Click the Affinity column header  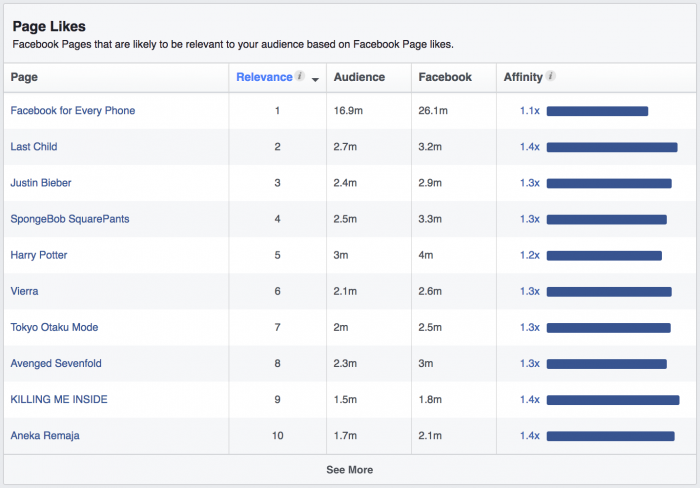523,77
